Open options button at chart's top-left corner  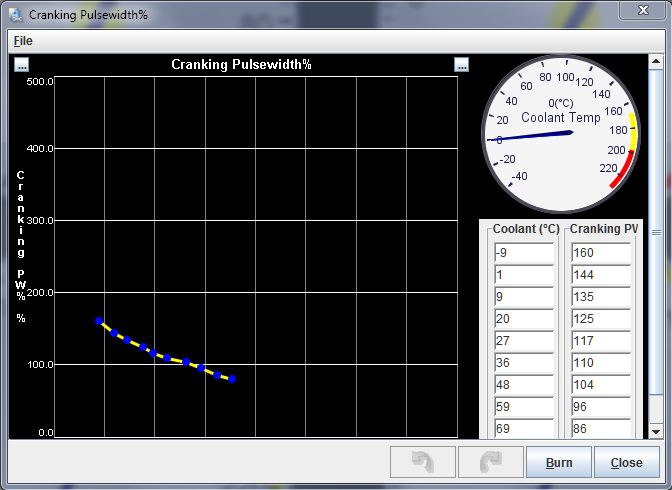click(22, 65)
